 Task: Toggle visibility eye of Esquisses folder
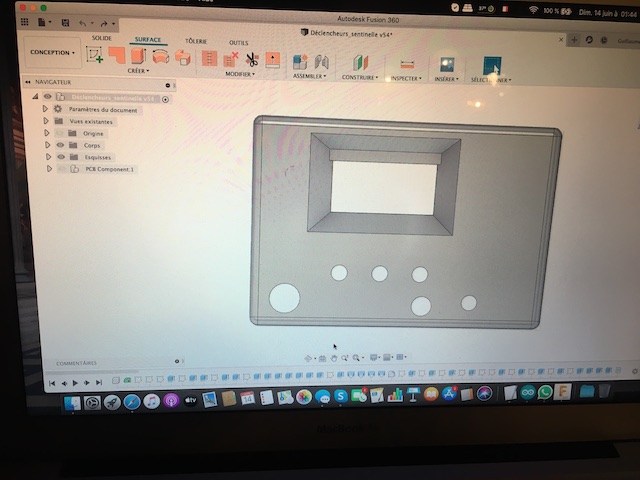[x=60, y=157]
